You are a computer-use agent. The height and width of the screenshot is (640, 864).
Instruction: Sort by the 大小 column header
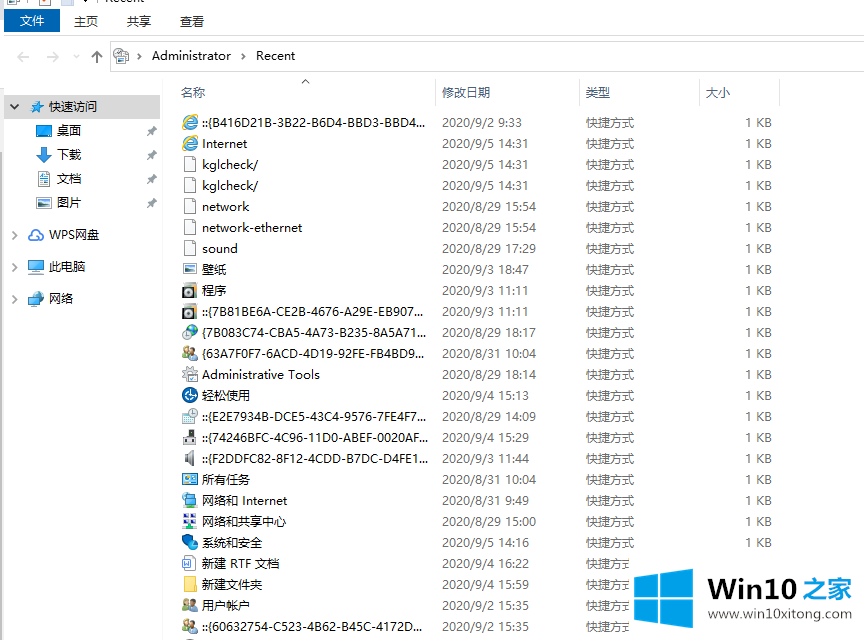point(718,93)
